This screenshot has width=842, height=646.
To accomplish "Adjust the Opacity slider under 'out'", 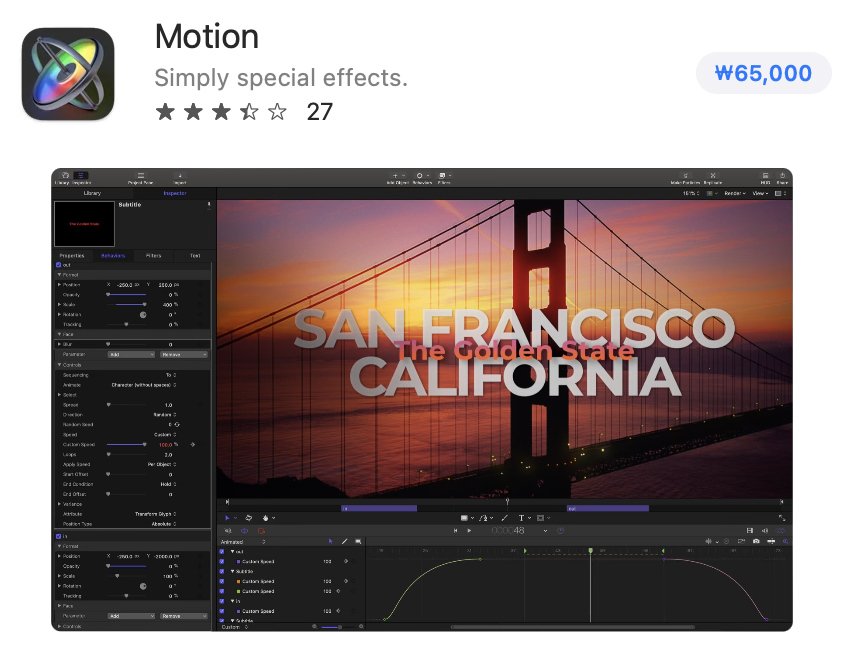I will (x=126, y=295).
